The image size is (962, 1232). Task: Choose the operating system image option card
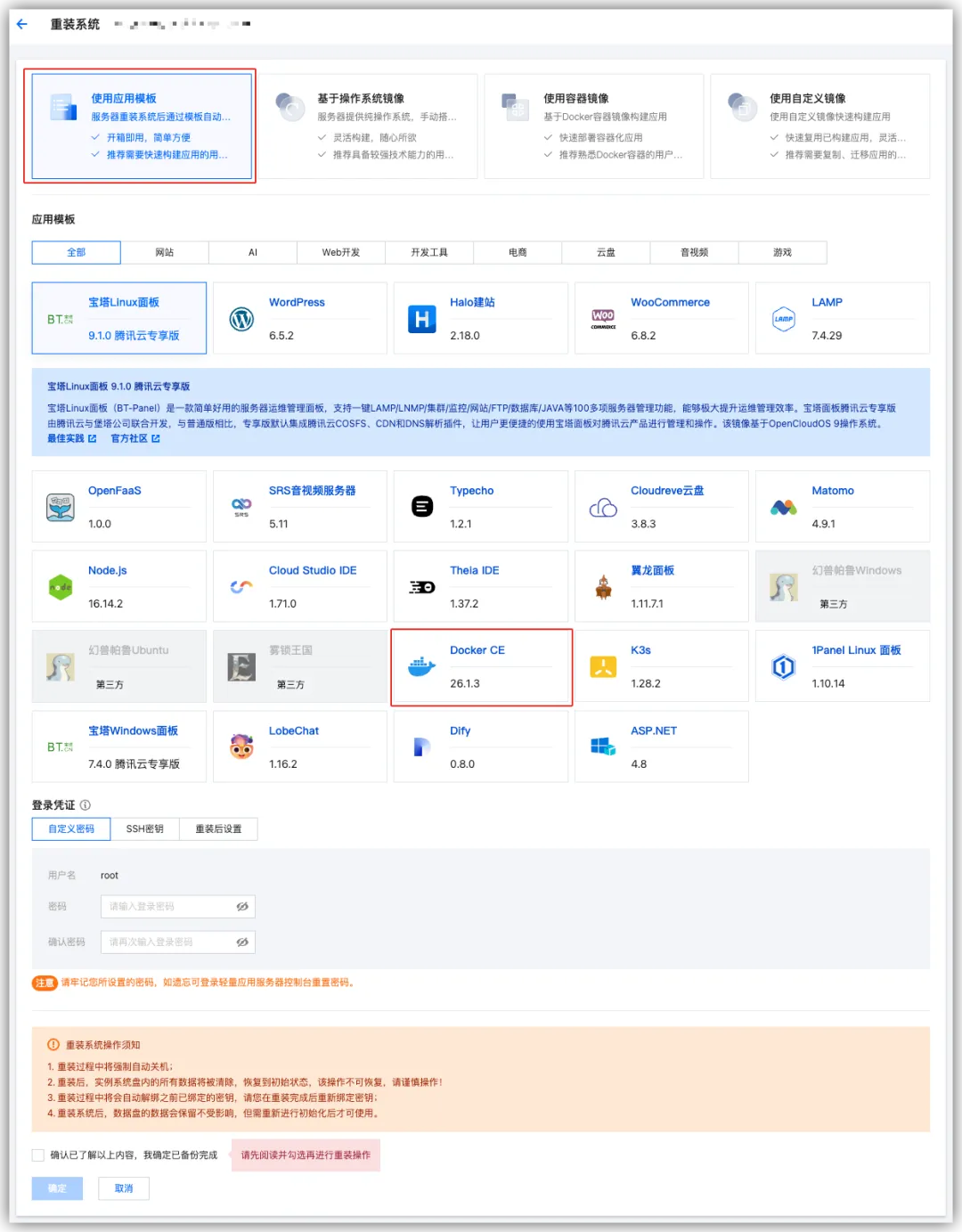tap(368, 126)
